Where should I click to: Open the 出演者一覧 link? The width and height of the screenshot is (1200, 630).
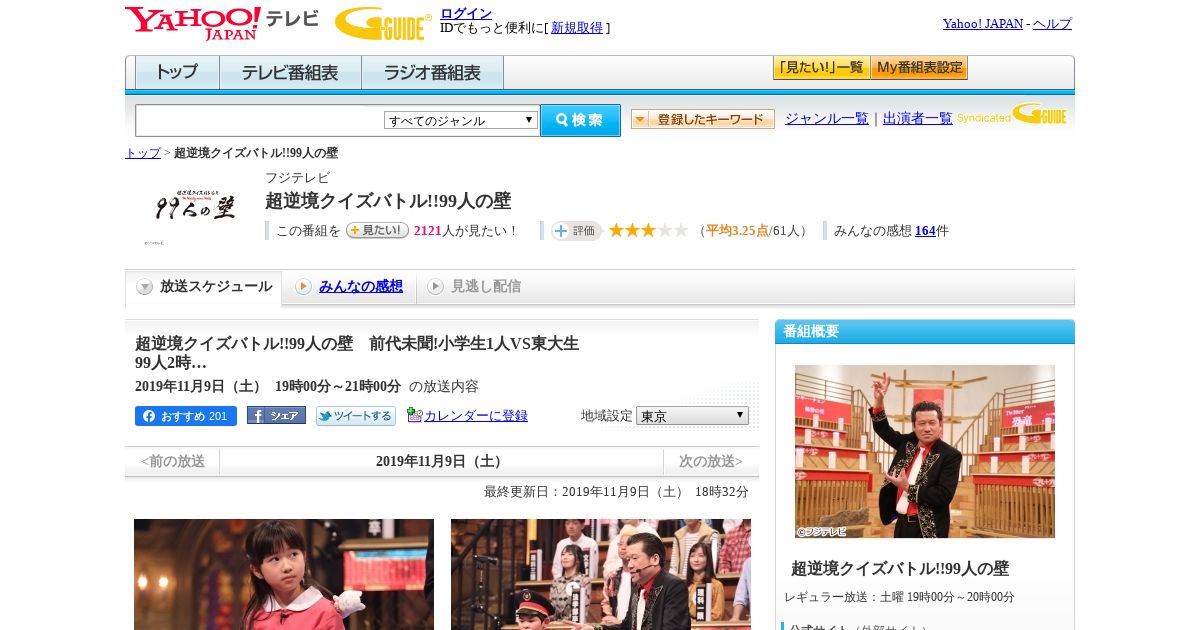click(918, 119)
